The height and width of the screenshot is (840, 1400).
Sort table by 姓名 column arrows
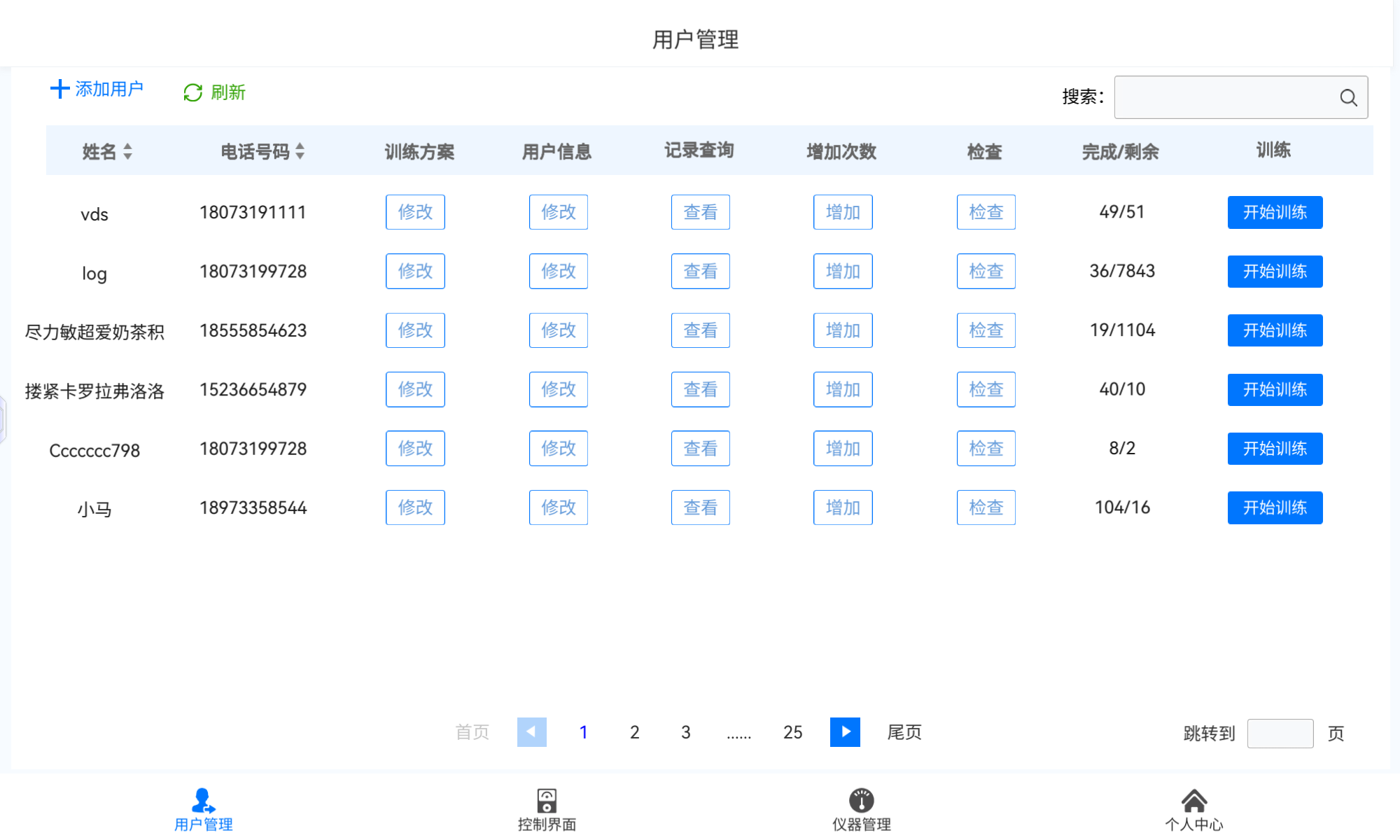point(127,151)
